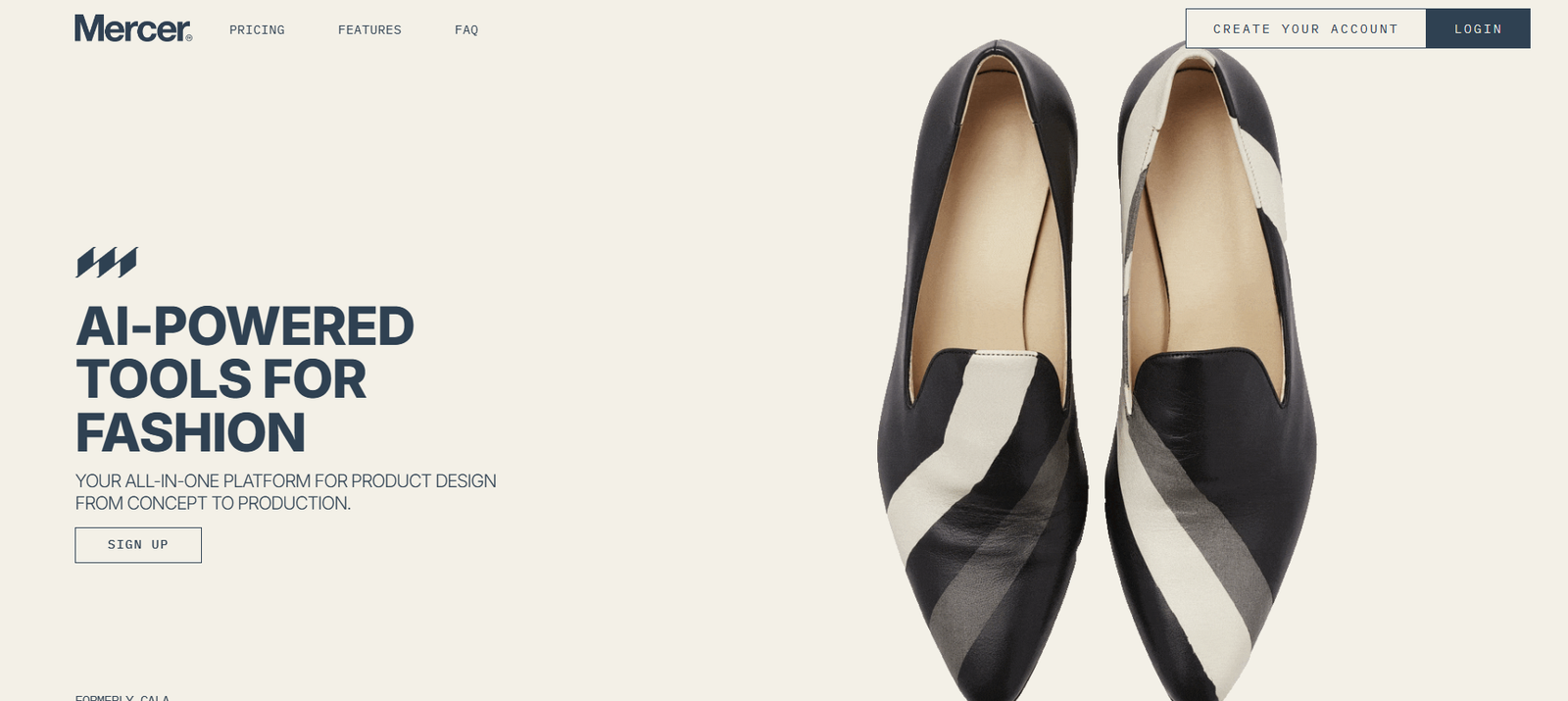Click the word 'FASHION' in the headline
Image resolution: width=1568 pixels, height=701 pixels.
click(x=191, y=432)
